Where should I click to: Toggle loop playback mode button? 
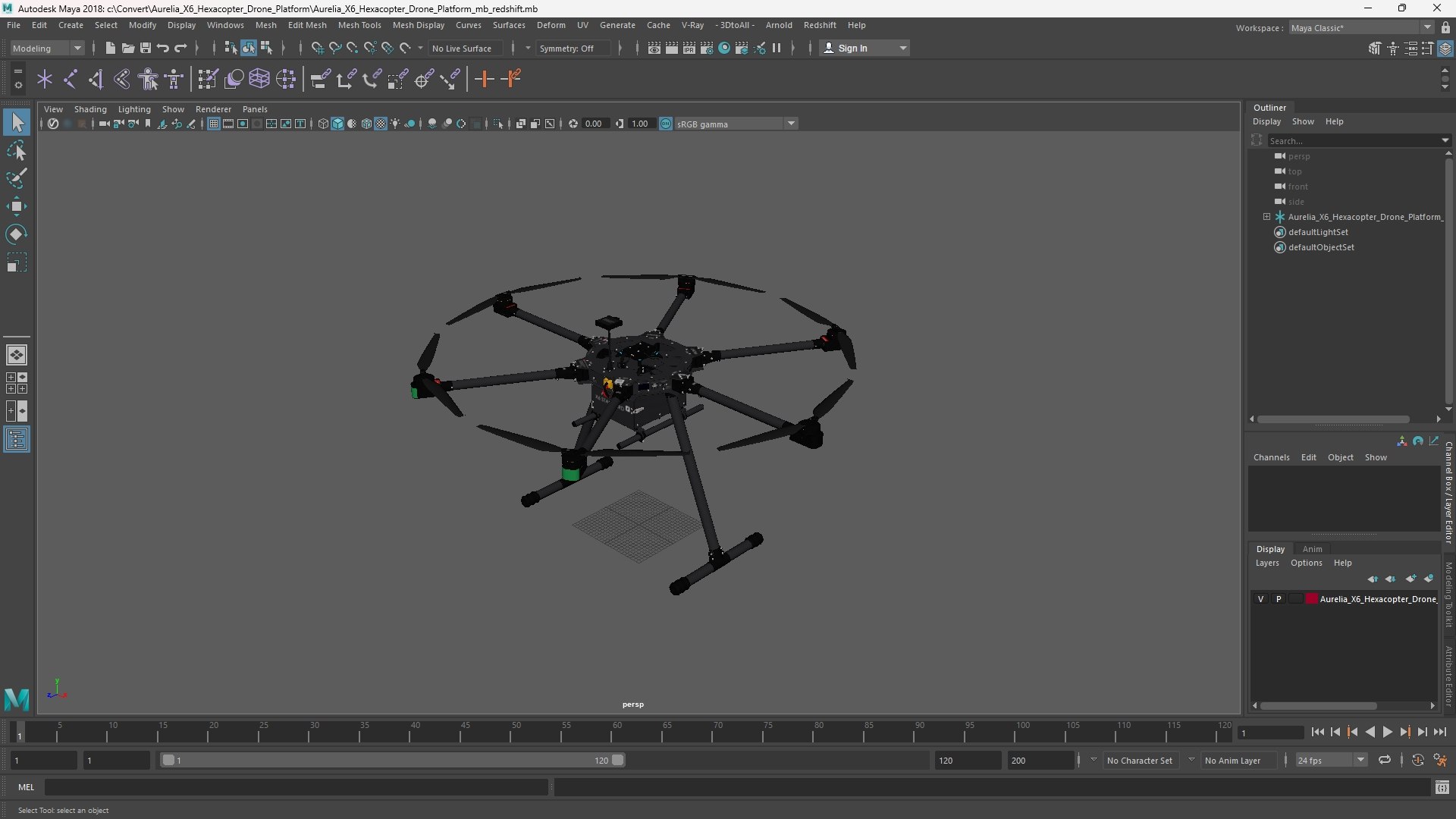(x=1385, y=760)
